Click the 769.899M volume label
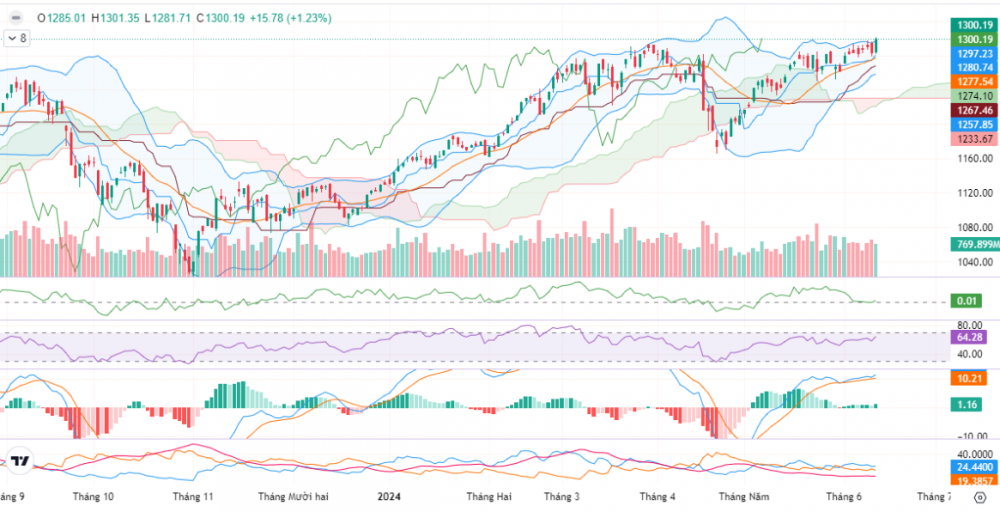This screenshot has height=512, width=1000. (973, 244)
